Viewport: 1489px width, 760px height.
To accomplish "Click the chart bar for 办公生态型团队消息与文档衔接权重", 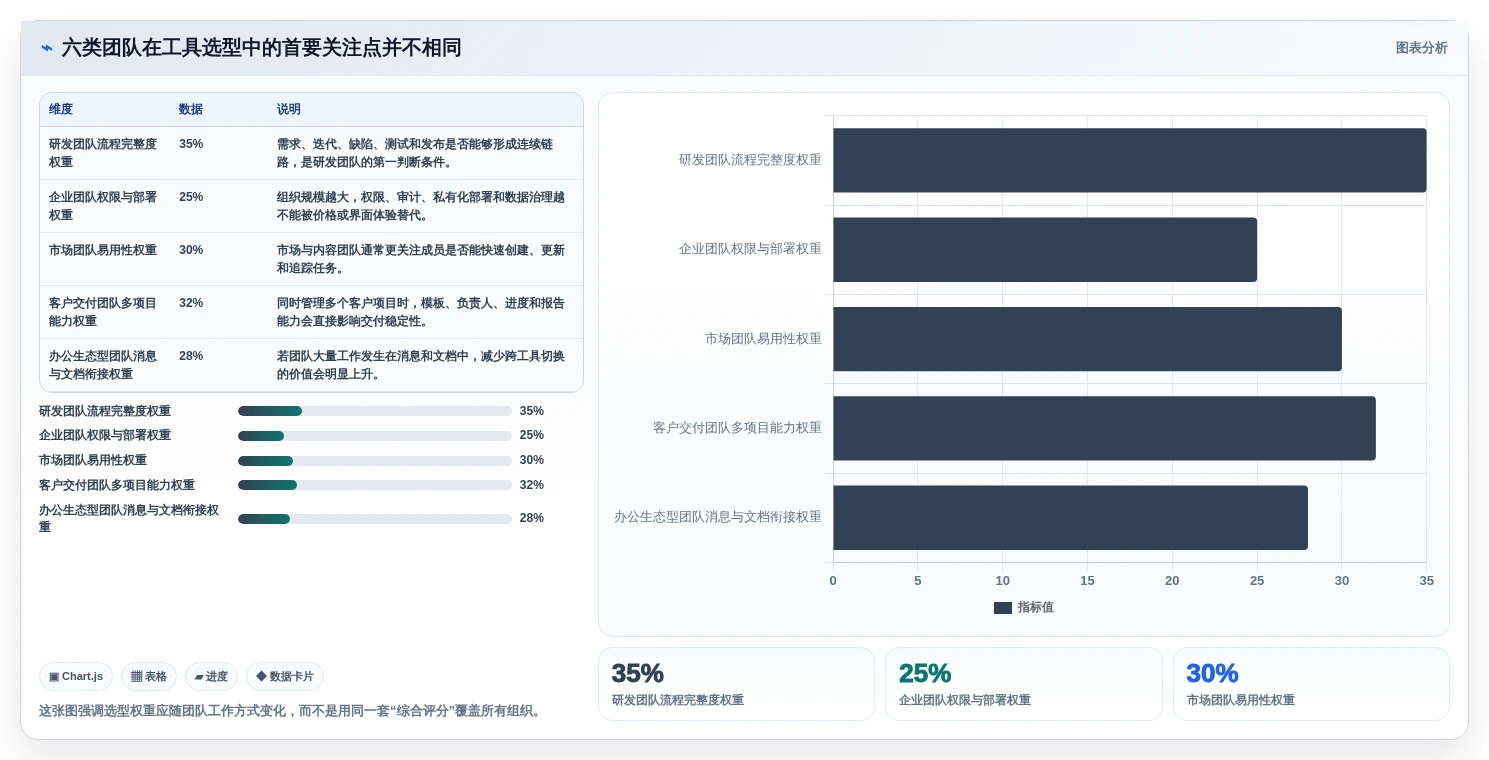I will 1070,517.
